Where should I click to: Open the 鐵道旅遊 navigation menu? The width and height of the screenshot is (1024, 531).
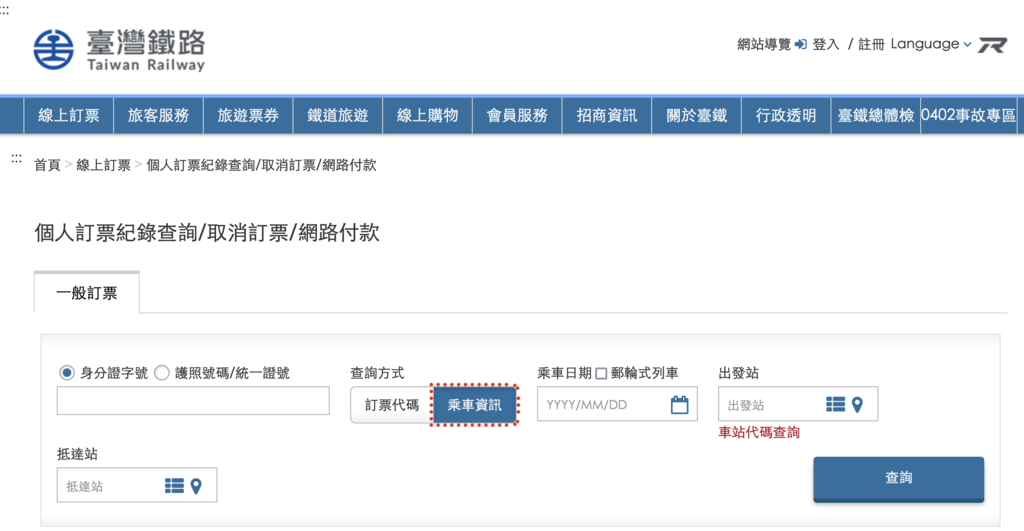(x=338, y=116)
